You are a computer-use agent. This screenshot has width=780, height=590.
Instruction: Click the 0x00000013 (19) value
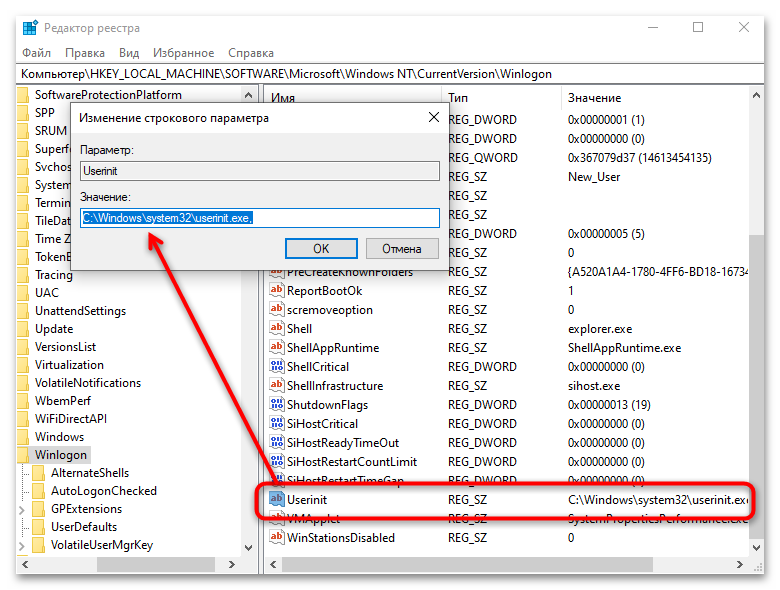tap(609, 404)
